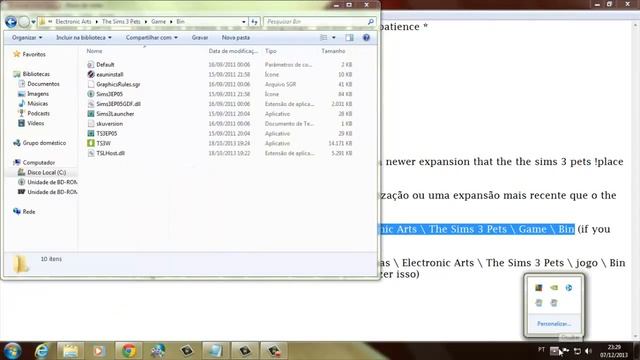Open Personalizar link in tray popup
This screenshot has width=640, height=360.
click(553, 324)
